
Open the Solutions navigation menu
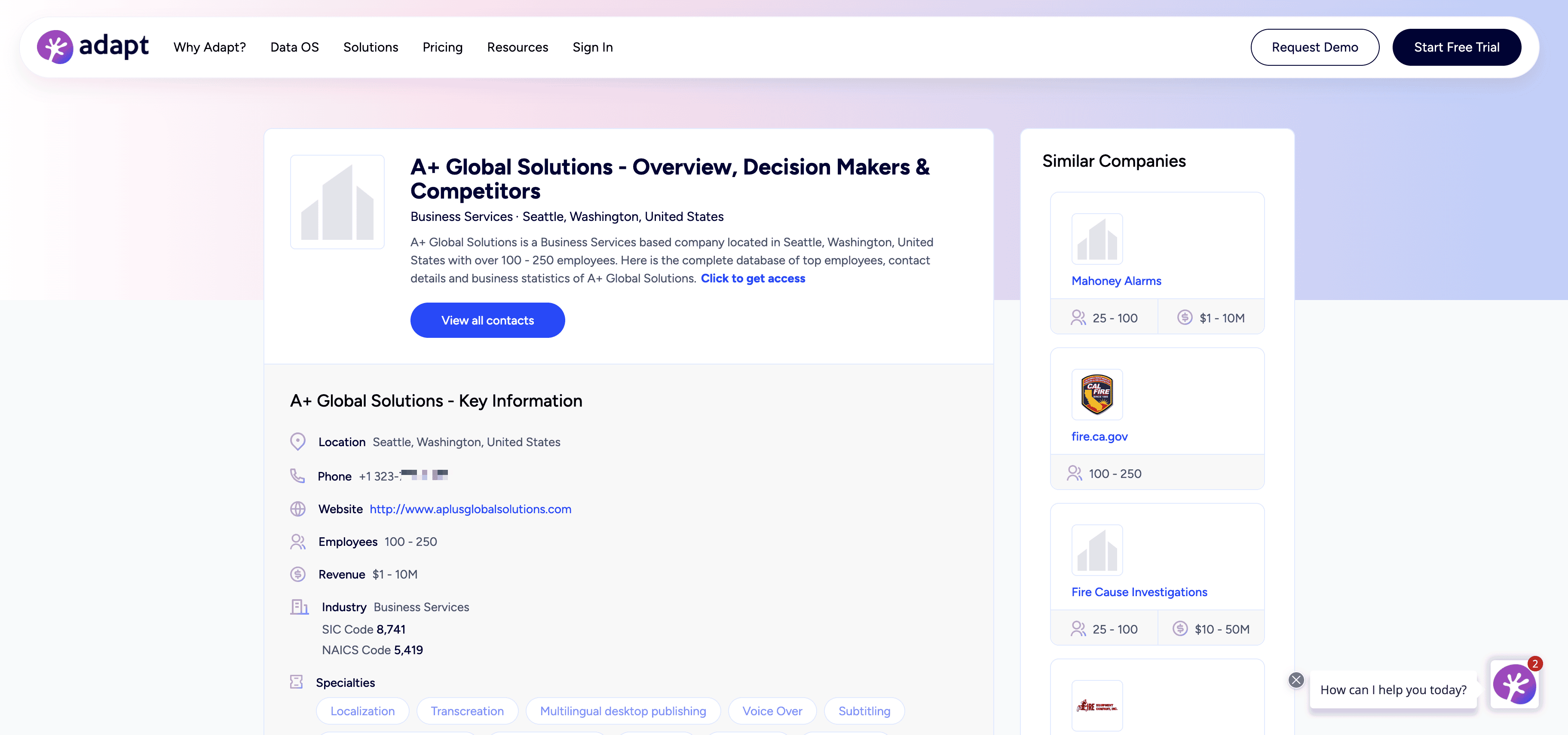[x=370, y=47]
